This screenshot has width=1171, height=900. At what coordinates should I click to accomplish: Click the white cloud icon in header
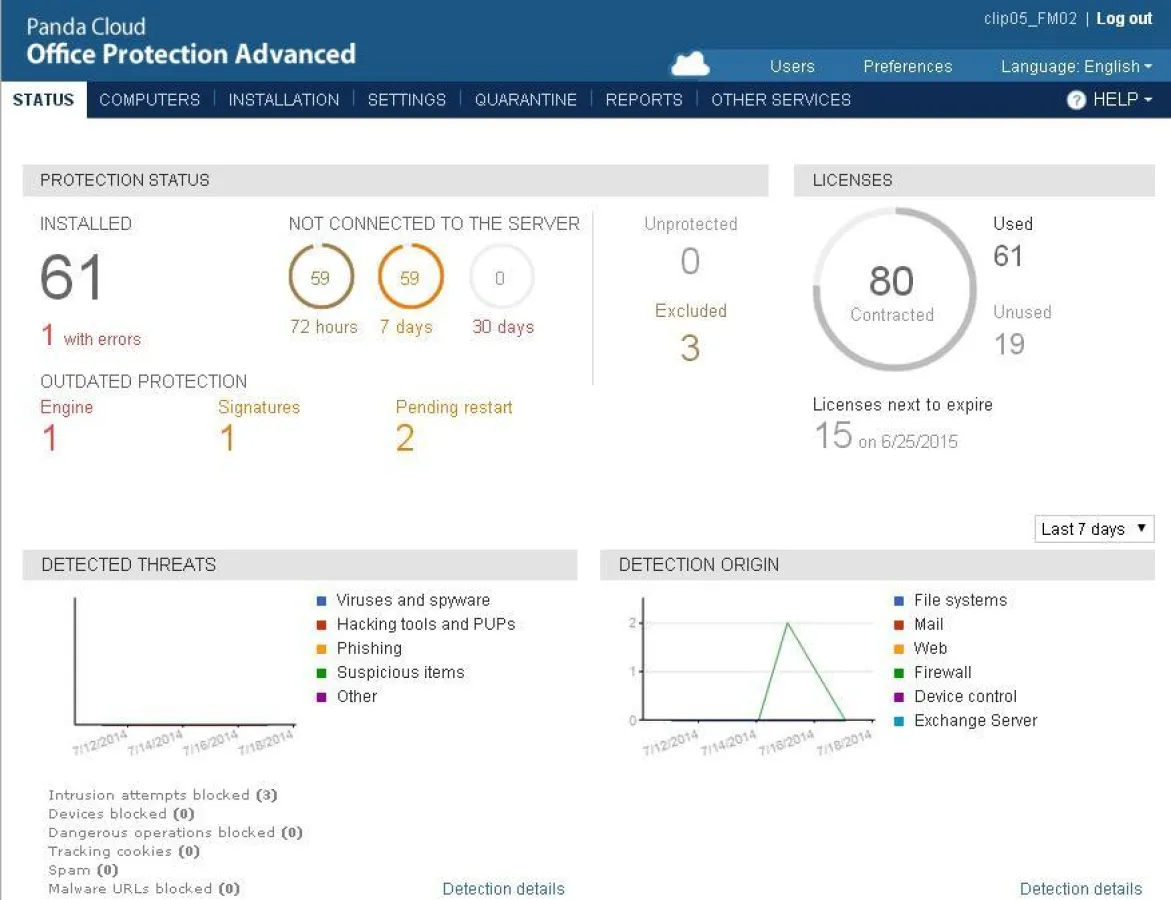(x=690, y=65)
